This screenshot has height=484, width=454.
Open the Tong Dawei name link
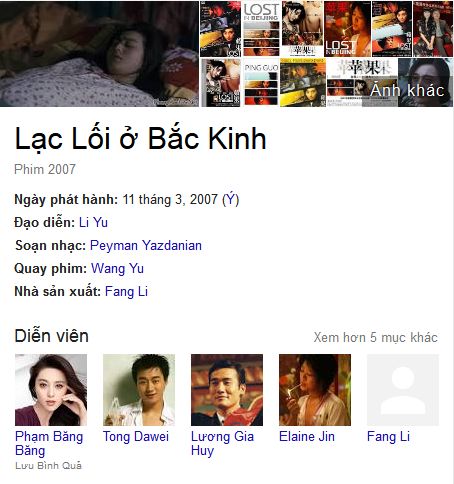point(136,437)
